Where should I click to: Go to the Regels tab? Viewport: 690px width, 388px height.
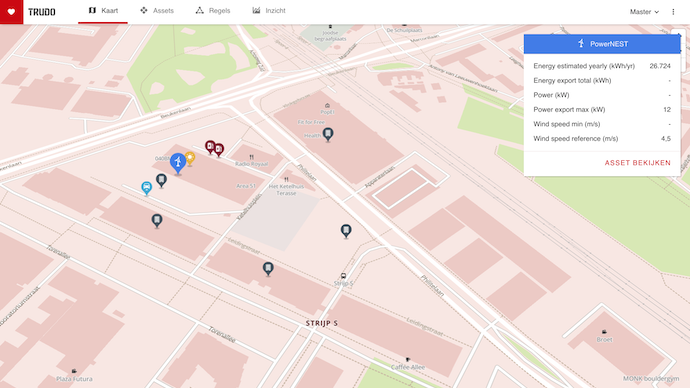[213, 11]
